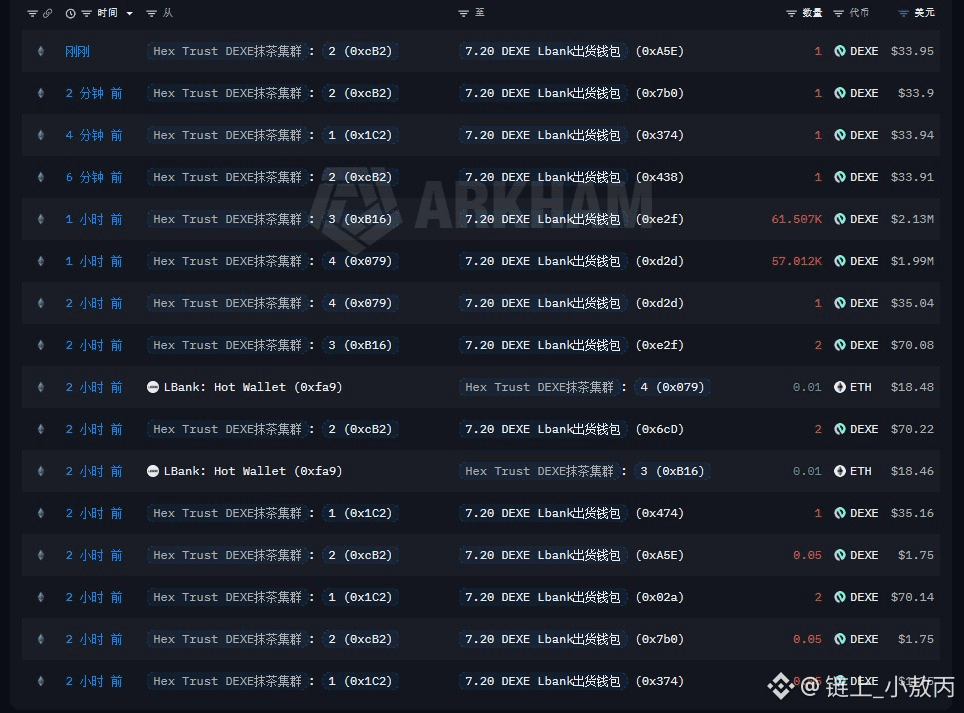Screen dimensions: 964x713
Task: Click the ETH token name in the $18.46 row
Action: pyautogui.click(x=861, y=471)
